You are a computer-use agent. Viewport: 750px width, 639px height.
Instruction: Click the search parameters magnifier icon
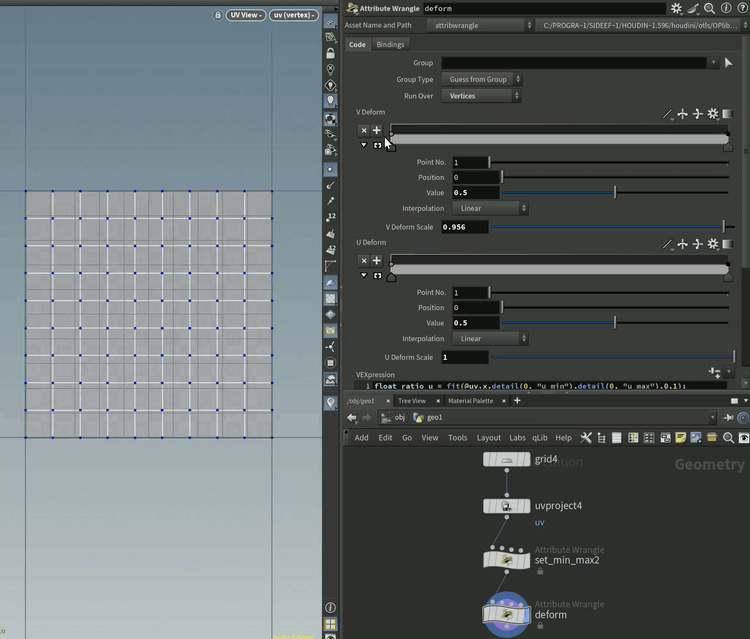coord(709,8)
